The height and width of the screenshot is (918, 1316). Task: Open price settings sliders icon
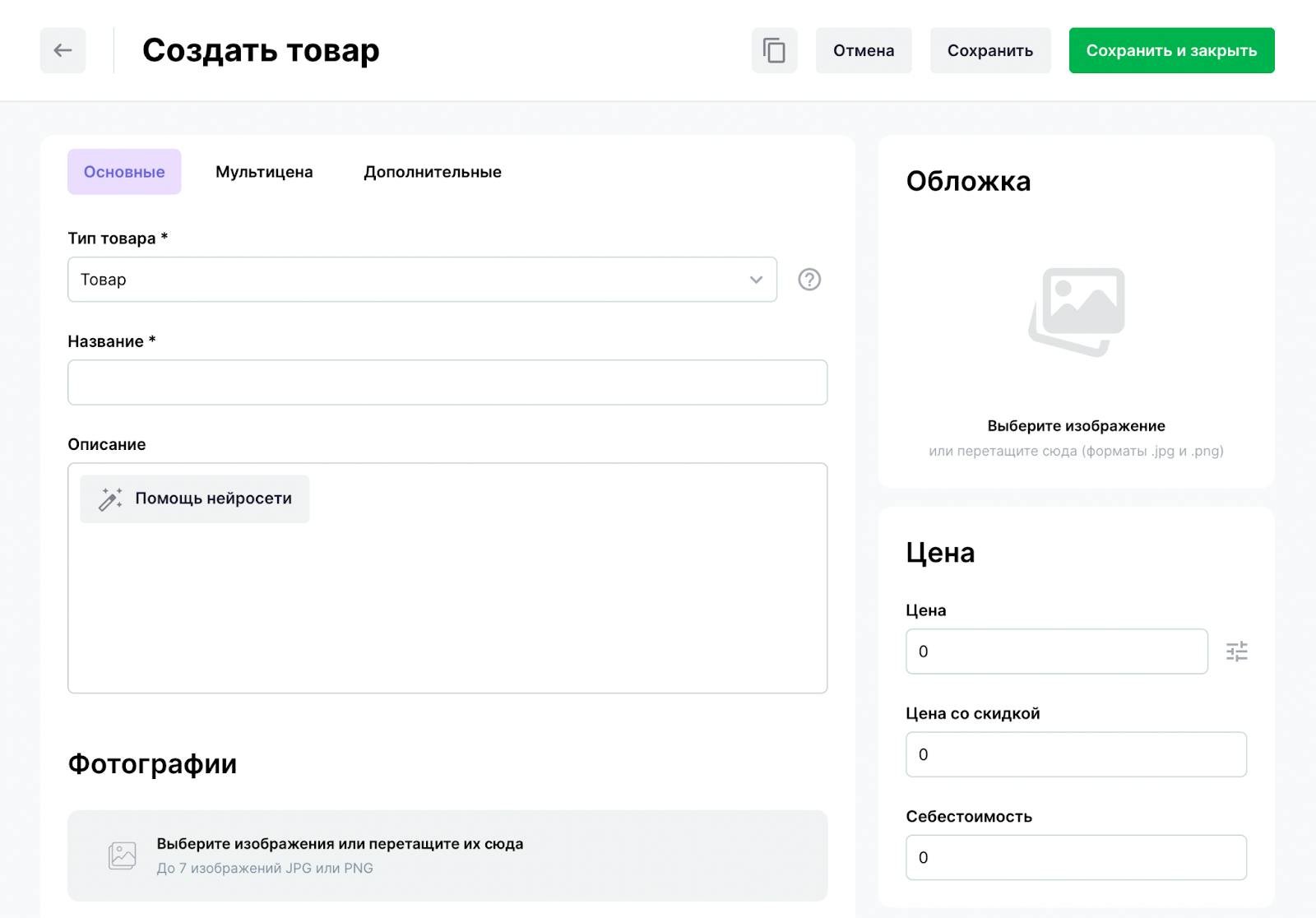coord(1237,651)
